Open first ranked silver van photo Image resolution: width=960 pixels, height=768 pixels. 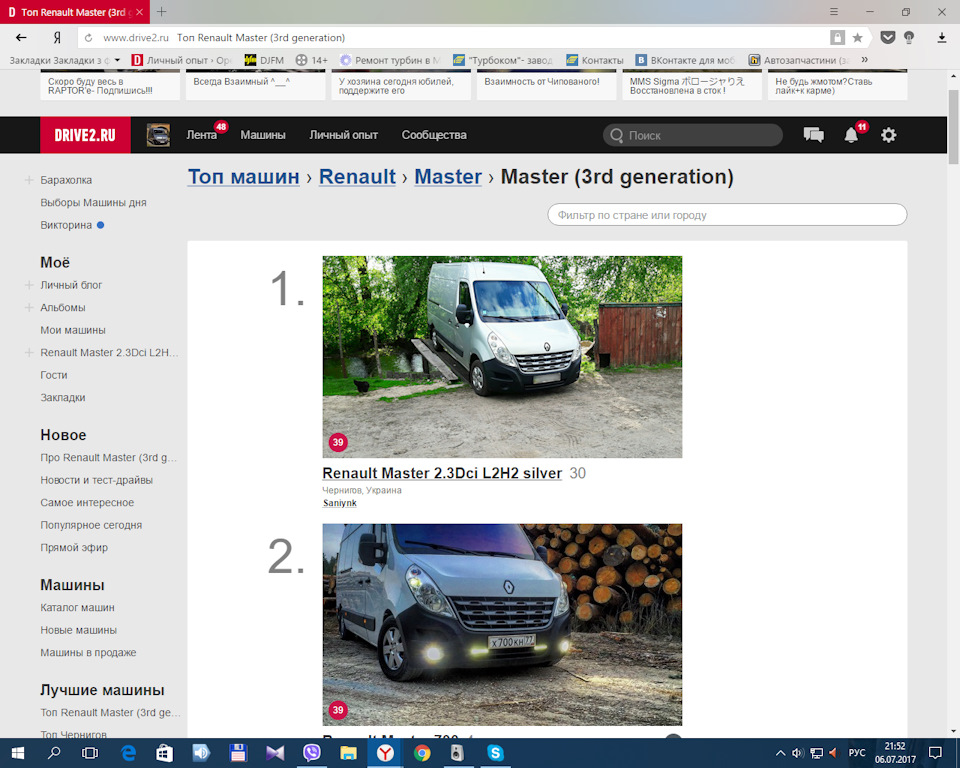pos(502,356)
